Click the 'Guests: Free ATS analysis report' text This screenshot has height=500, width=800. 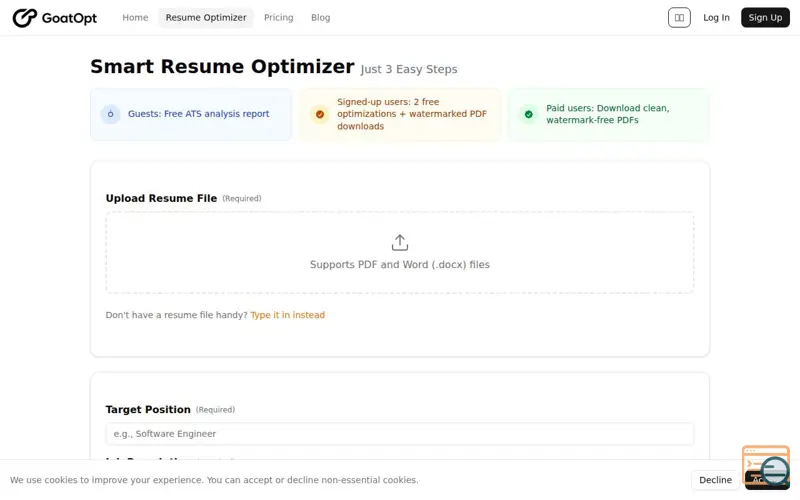198,114
